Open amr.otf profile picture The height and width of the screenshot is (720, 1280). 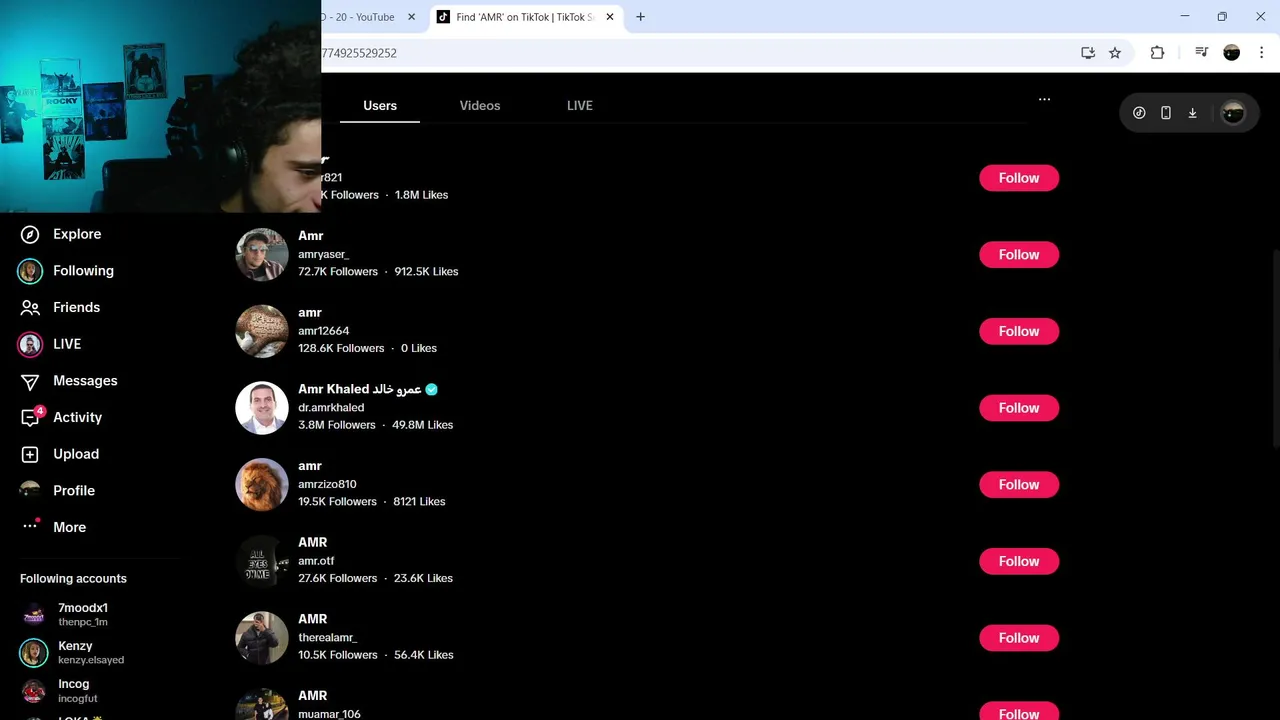[262, 561]
